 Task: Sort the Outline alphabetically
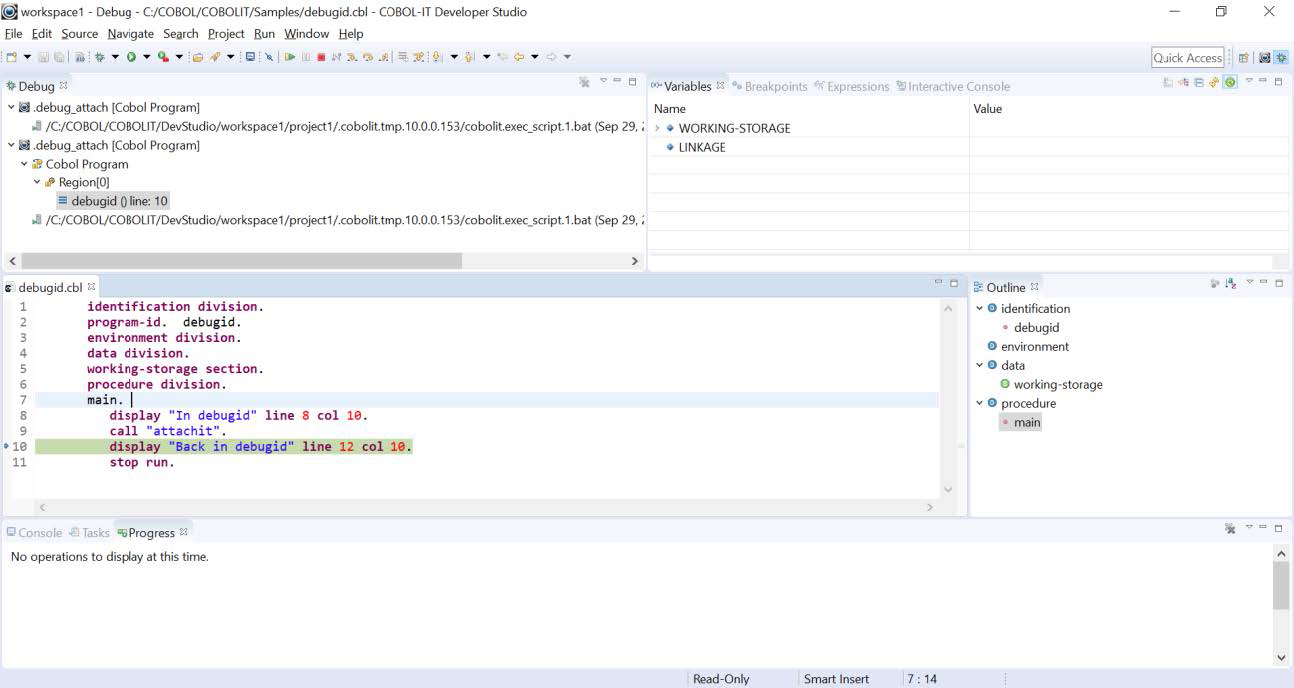point(1231,284)
